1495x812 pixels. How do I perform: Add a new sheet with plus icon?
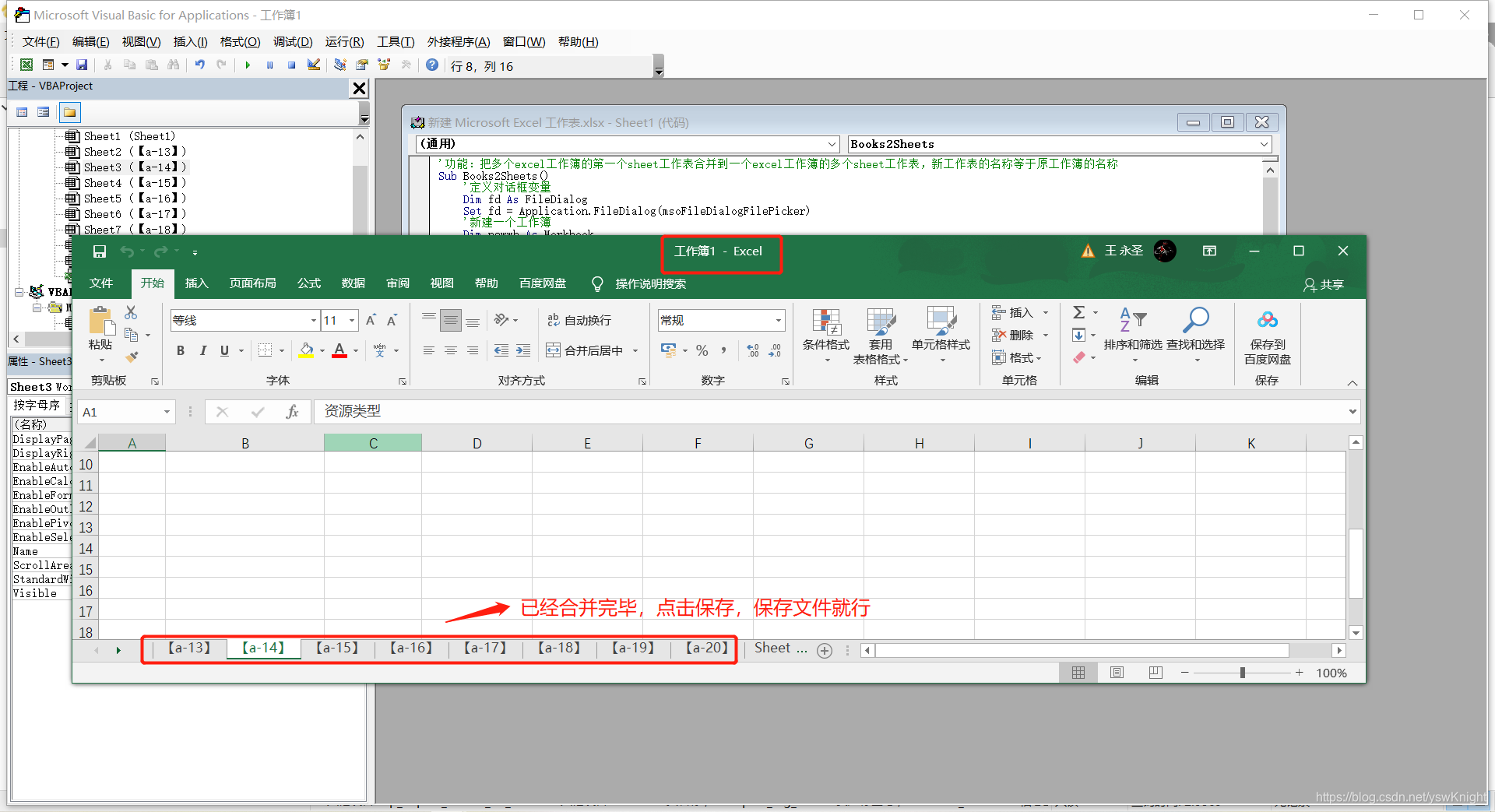(825, 651)
